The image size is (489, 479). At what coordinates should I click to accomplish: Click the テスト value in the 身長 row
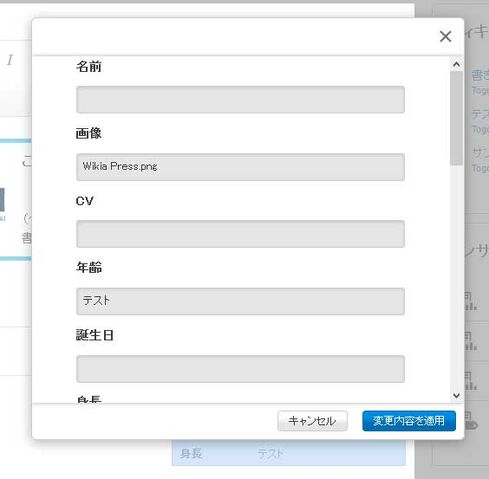pyautogui.click(x=270, y=453)
